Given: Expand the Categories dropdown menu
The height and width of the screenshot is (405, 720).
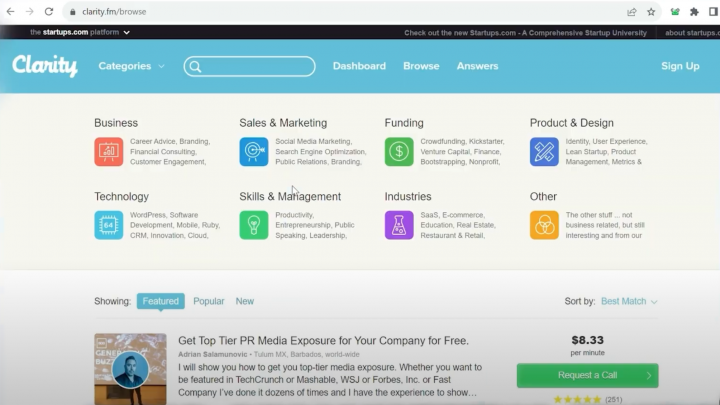Looking at the screenshot, I should pyautogui.click(x=131, y=66).
